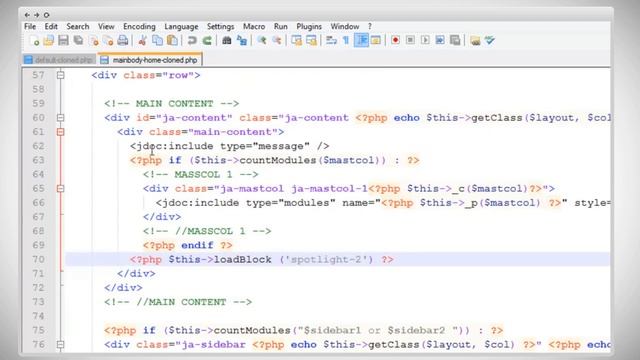The height and width of the screenshot is (360, 640).
Task: Click the Close All documents icon
Action: point(108,40)
